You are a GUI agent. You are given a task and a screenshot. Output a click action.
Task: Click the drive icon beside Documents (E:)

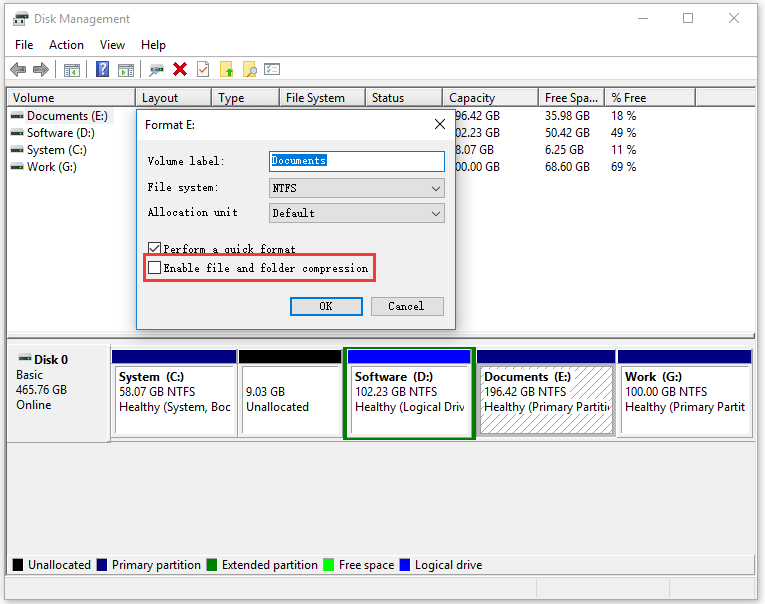pyautogui.click(x=17, y=116)
